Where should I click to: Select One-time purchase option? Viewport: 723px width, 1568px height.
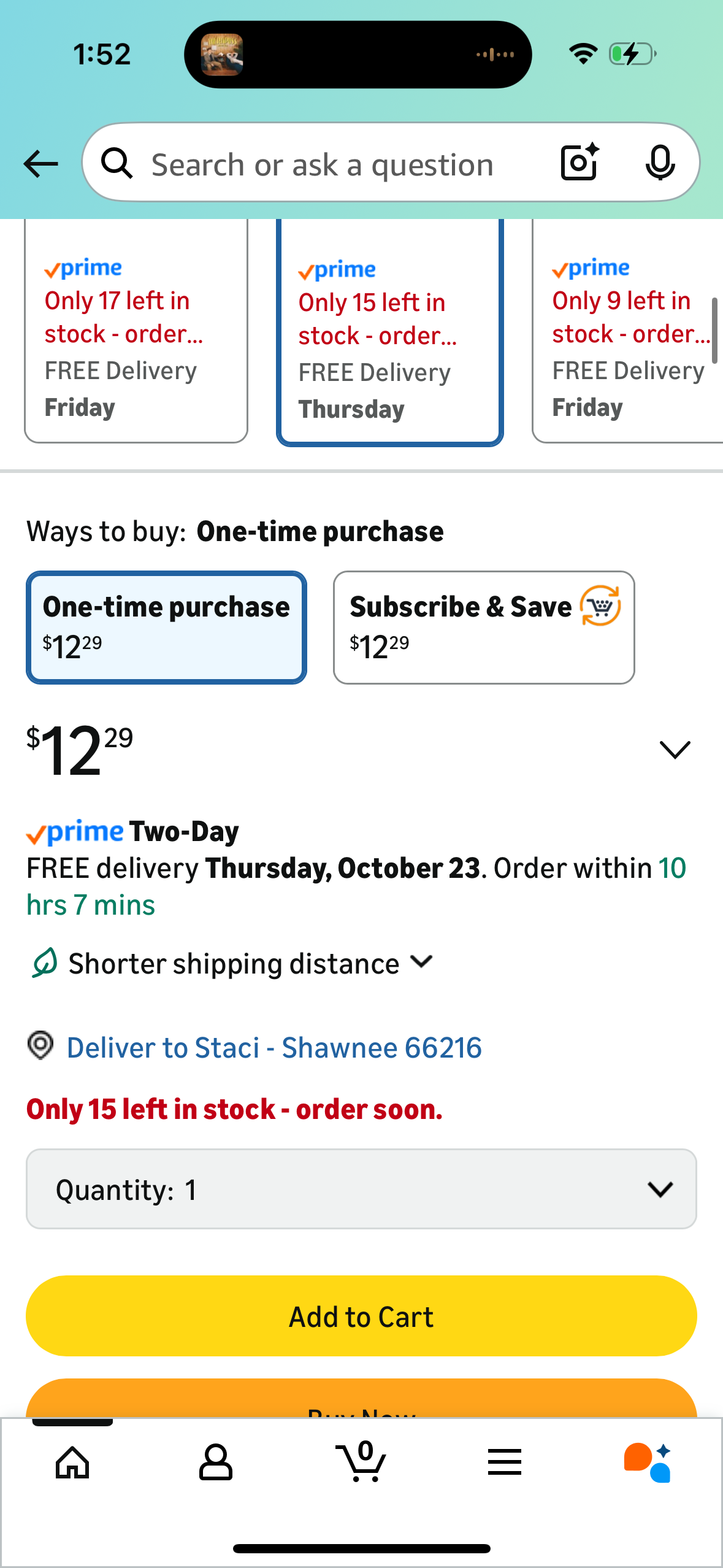166,627
